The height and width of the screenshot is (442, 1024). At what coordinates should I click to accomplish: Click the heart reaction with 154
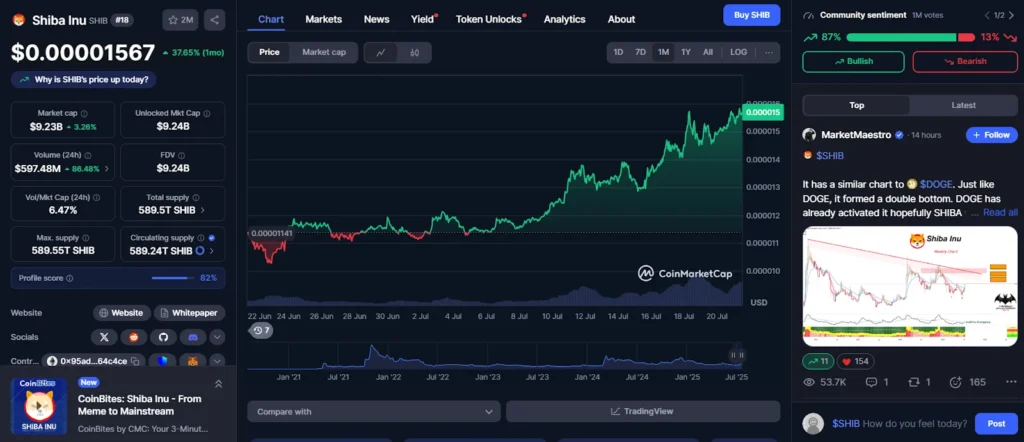[855, 361]
